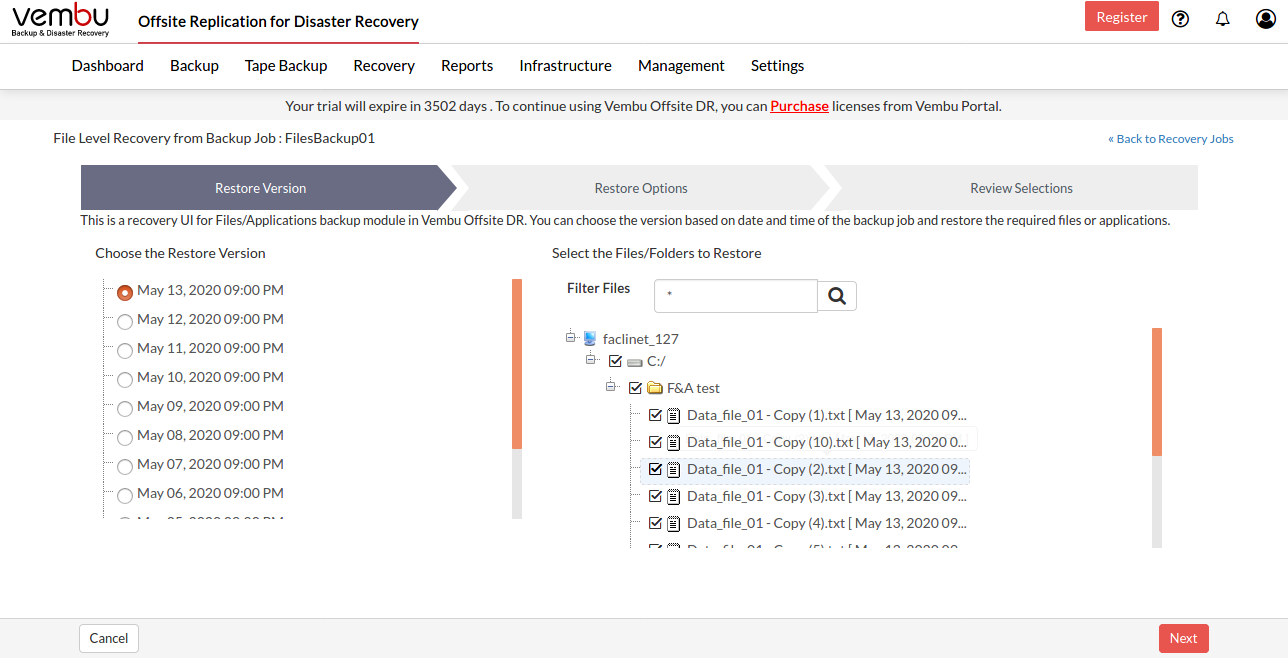Screen dimensions: 1288x663
Task: Select May 09, 2020 09:00 PM version
Action: (125, 409)
